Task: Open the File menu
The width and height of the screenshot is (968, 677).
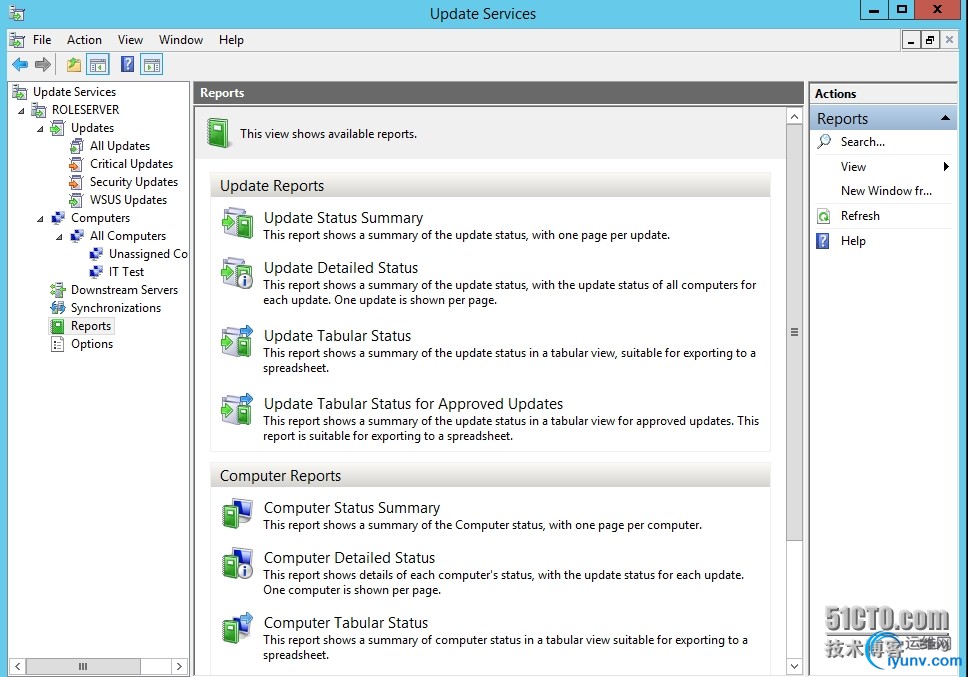Action: [x=42, y=40]
